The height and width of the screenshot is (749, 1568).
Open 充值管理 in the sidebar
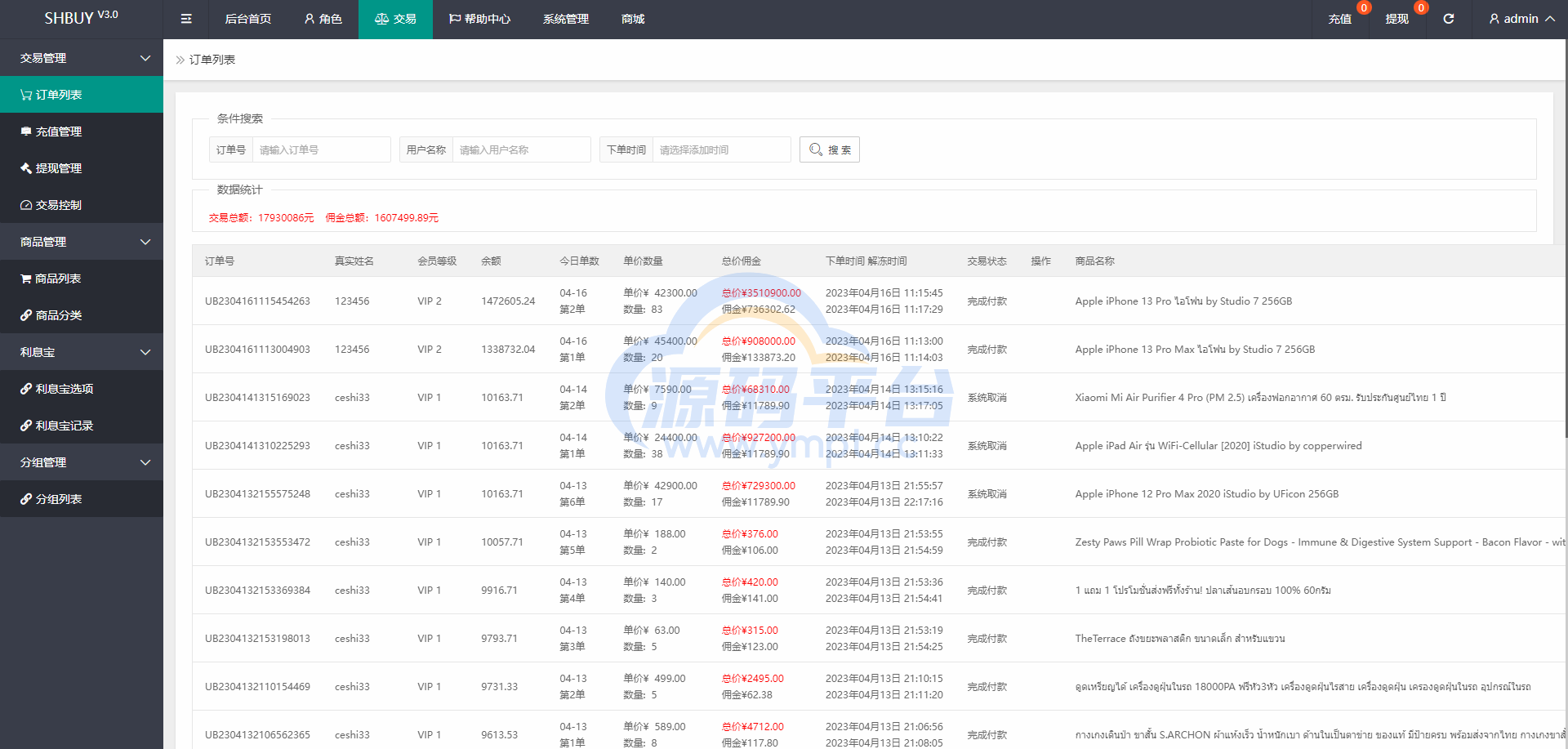(82, 132)
